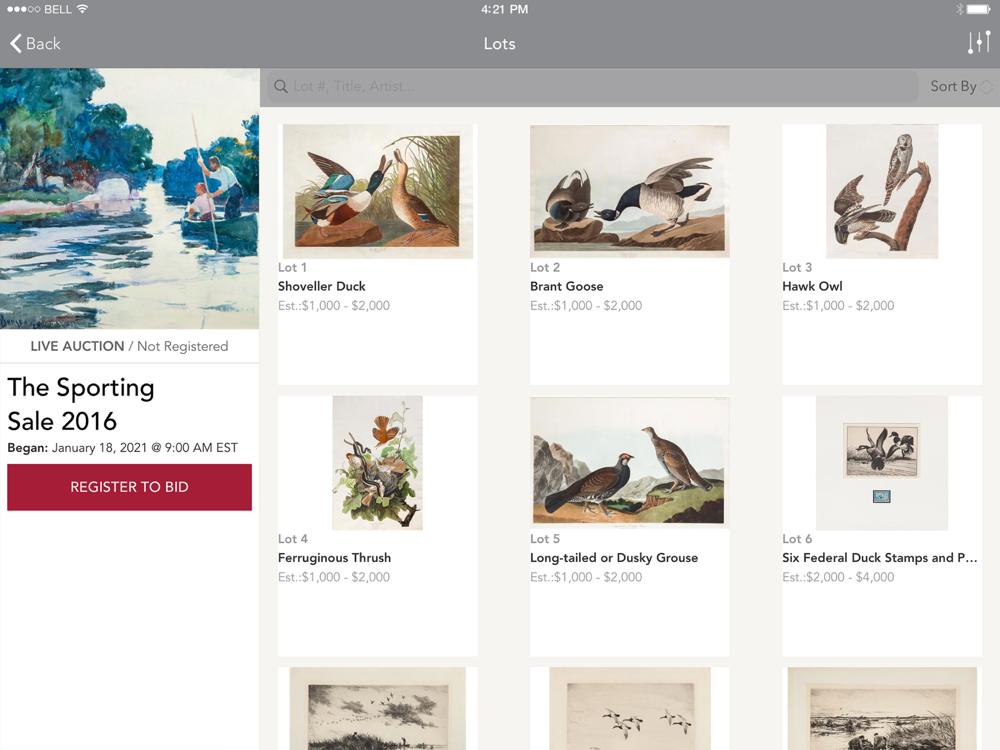Tap the Not Registered status text
Viewport: 1000px width, 750px height.
click(x=182, y=346)
